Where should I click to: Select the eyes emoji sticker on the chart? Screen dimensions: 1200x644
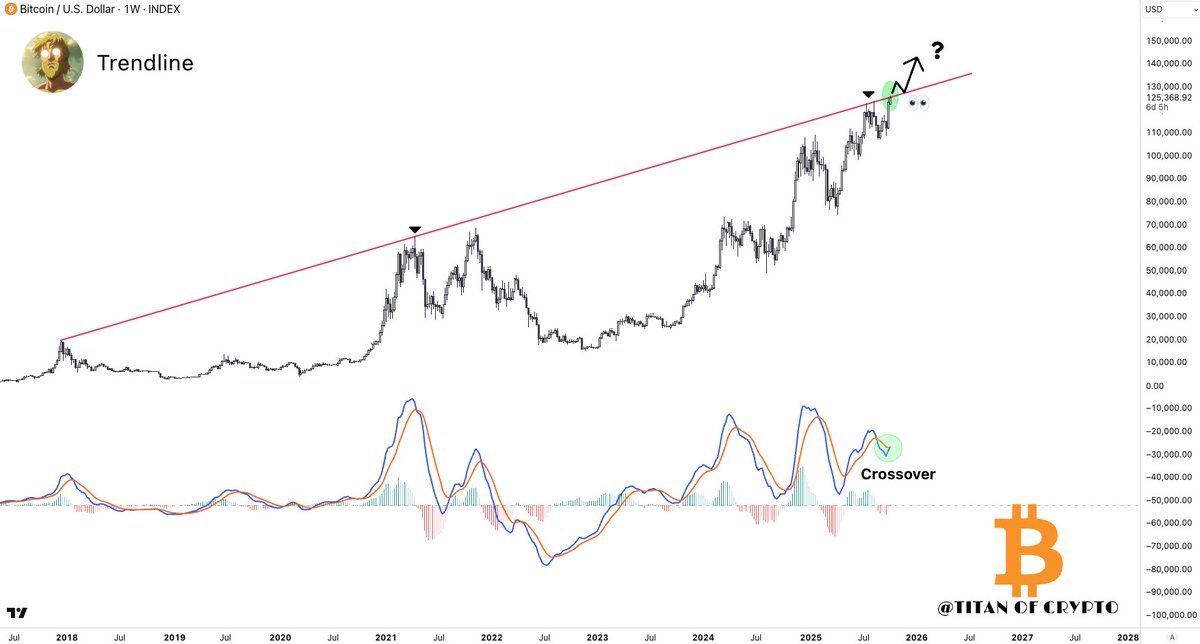916,102
